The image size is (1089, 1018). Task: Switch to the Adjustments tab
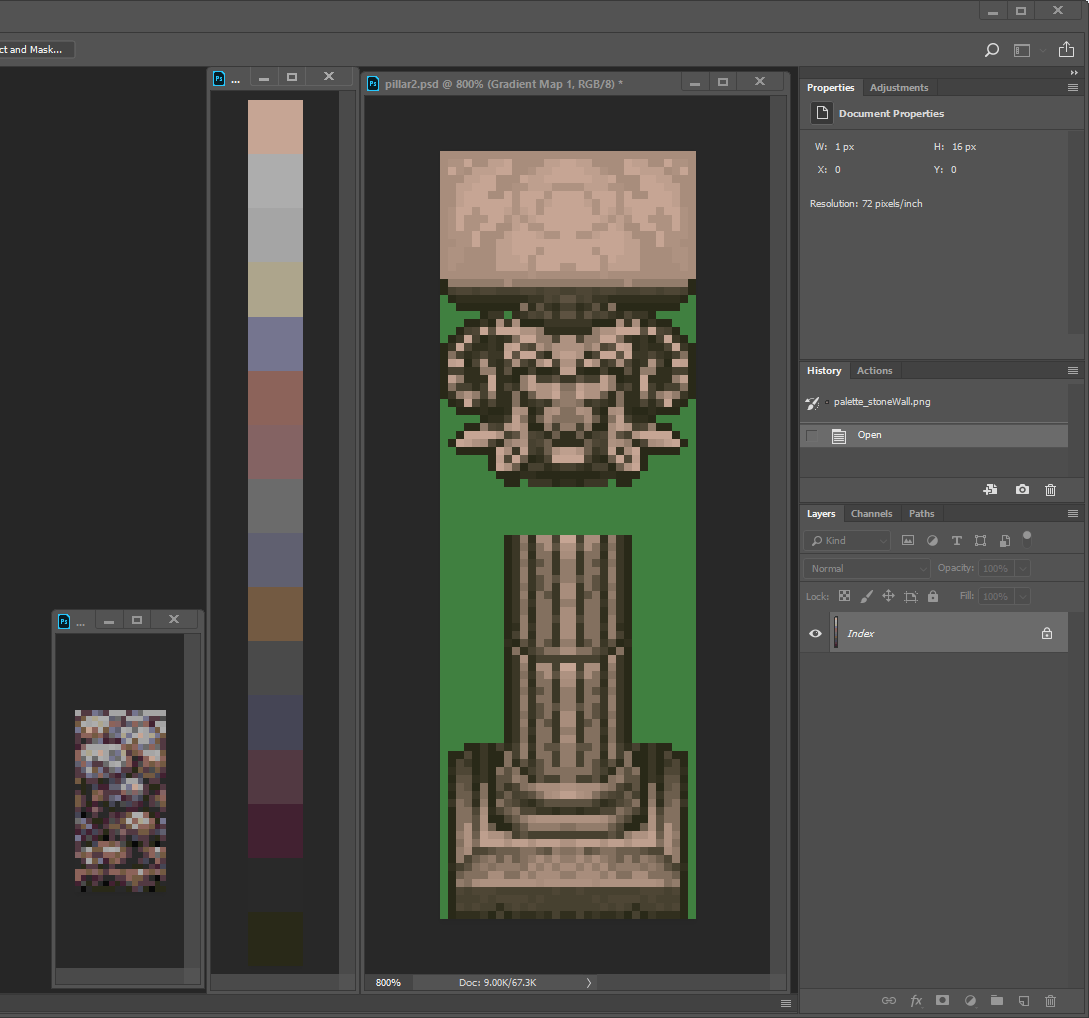tap(898, 88)
